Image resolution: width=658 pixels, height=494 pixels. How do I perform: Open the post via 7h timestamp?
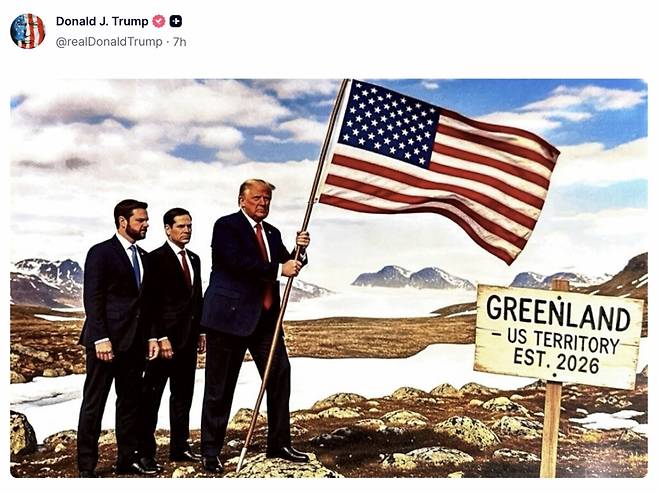pos(180,42)
